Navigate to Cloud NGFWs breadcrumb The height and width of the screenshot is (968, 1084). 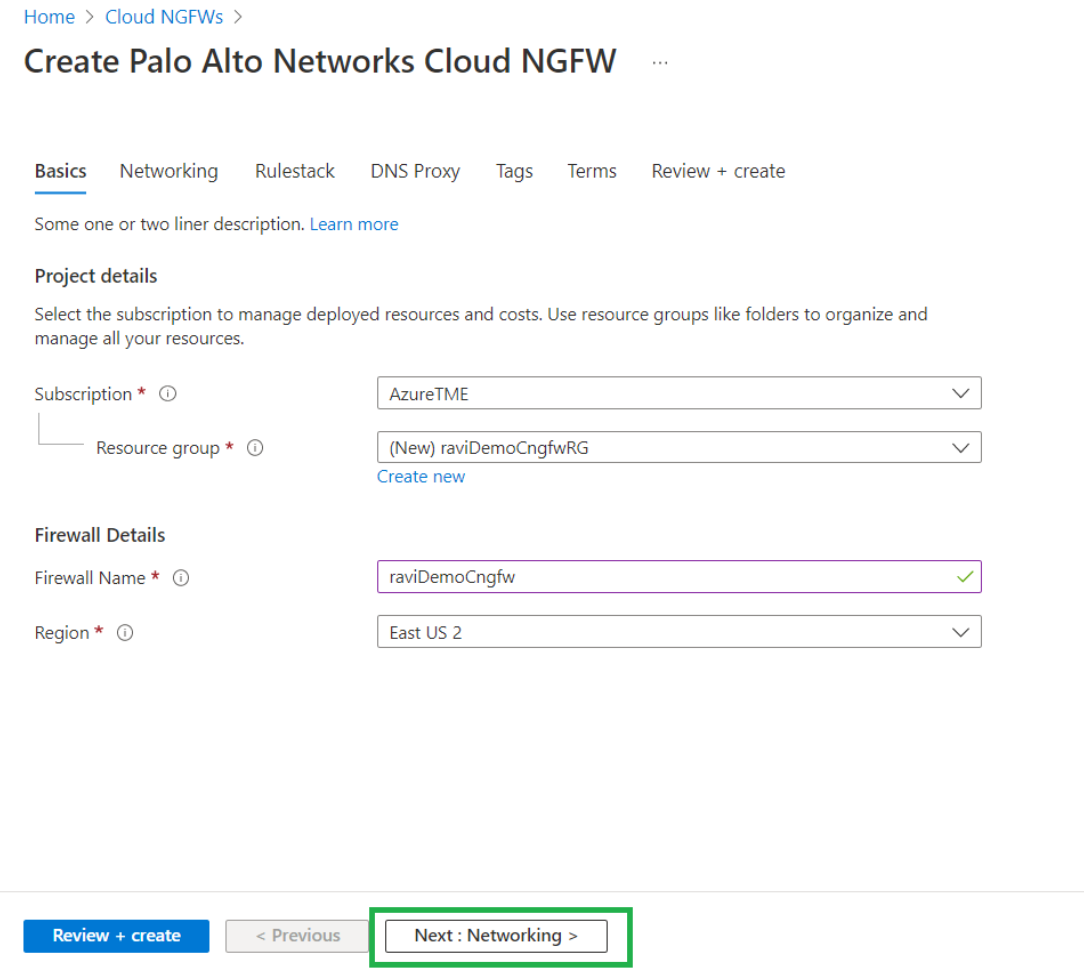(x=164, y=17)
